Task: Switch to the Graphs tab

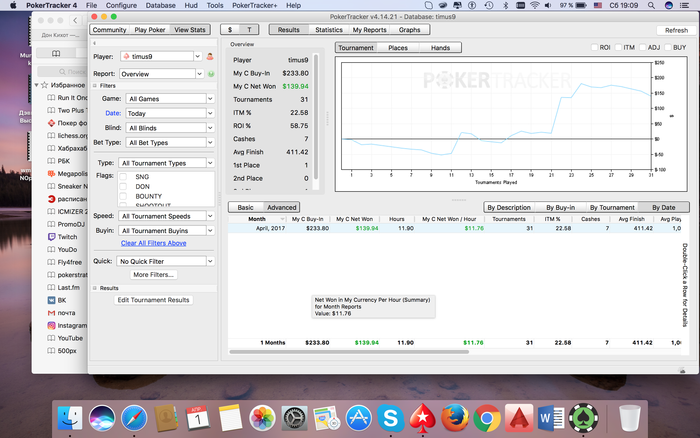Action: [x=409, y=30]
